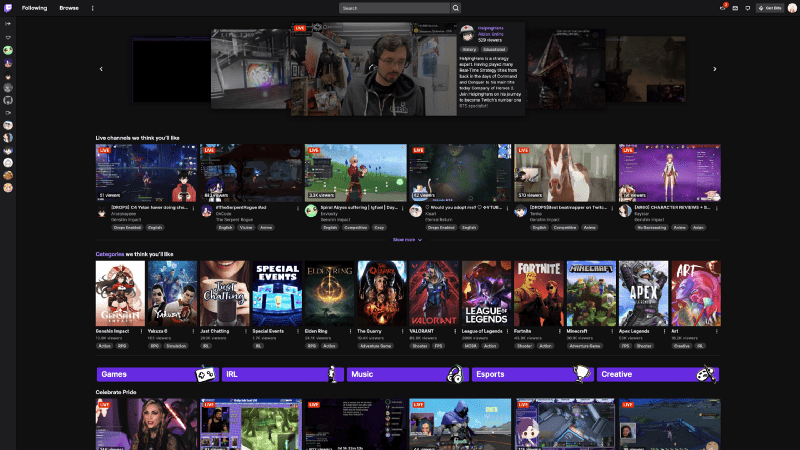
Task: Click the Get Bits button
Action: pyautogui.click(x=770, y=8)
